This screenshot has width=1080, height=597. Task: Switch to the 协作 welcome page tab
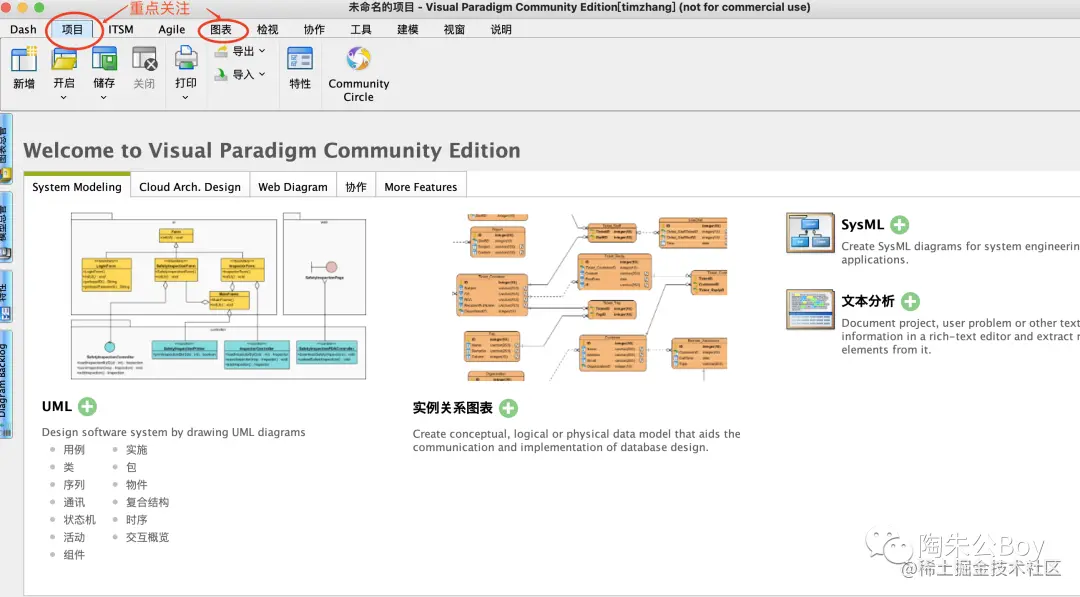(x=356, y=187)
